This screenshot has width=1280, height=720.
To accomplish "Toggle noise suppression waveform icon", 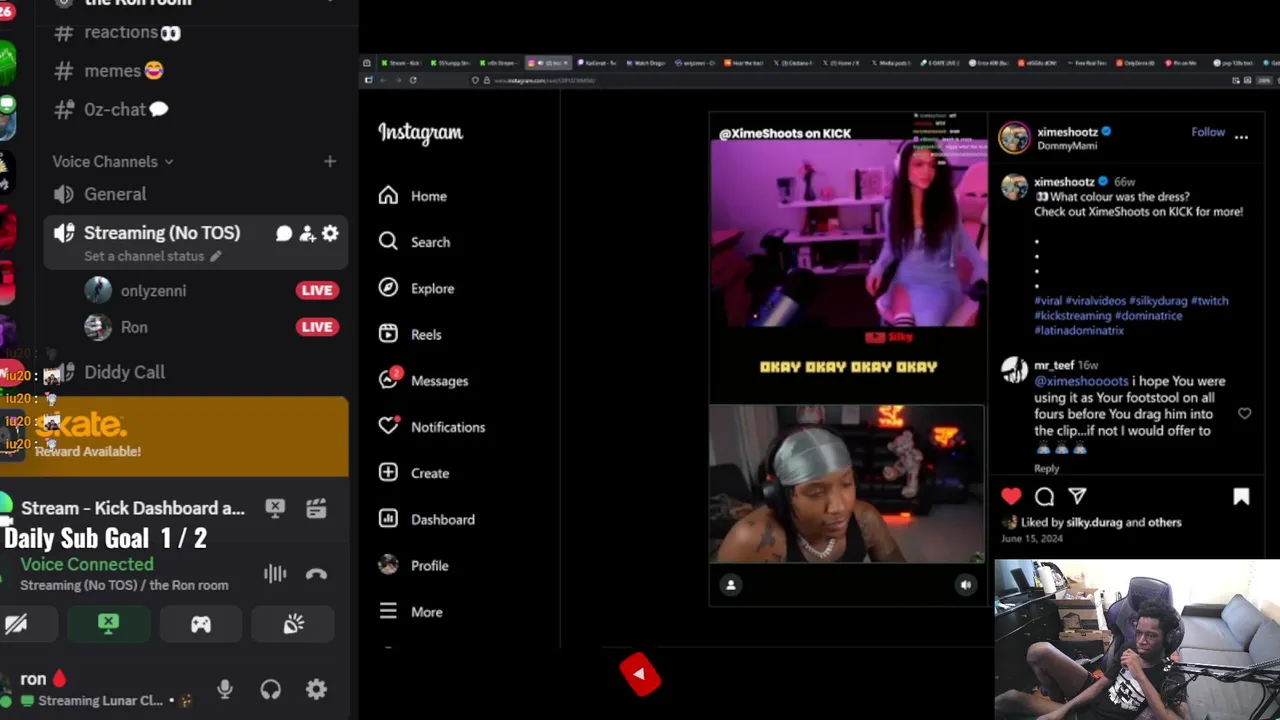I will [275, 574].
